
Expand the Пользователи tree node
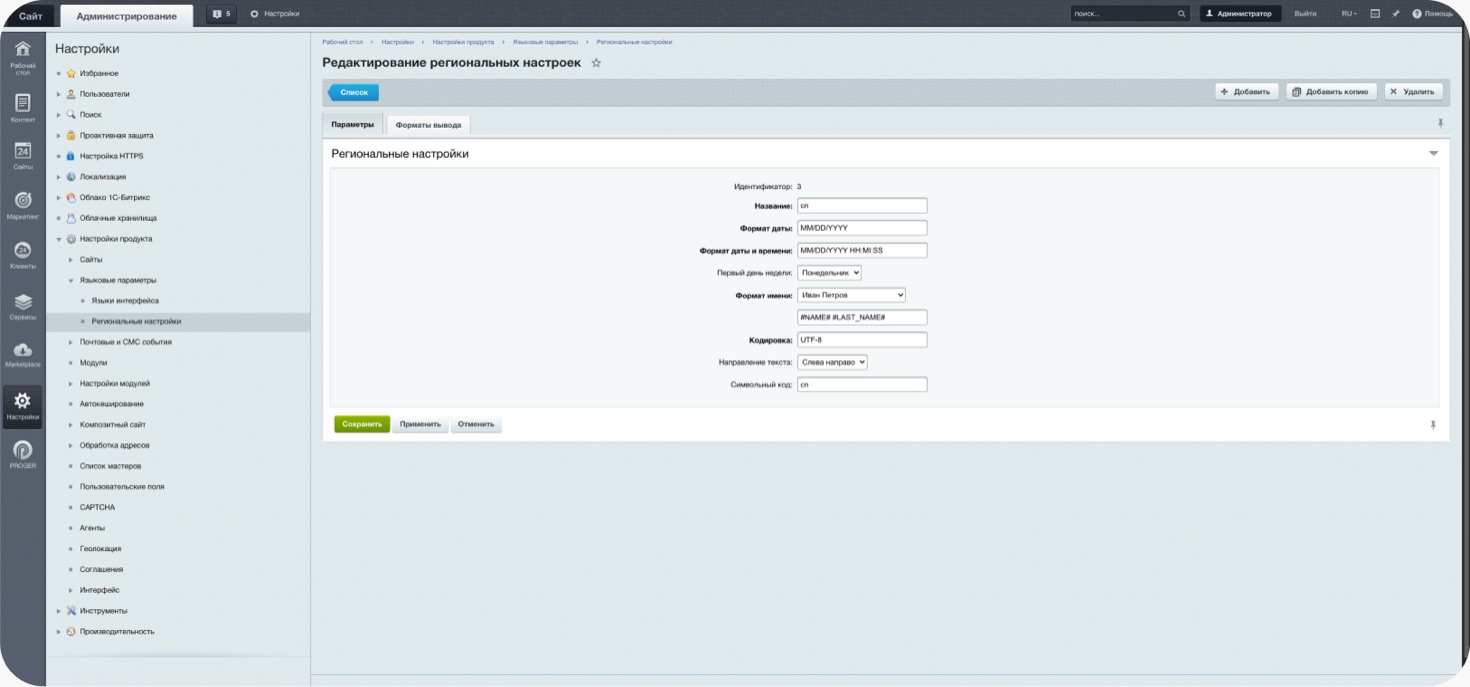(59, 94)
